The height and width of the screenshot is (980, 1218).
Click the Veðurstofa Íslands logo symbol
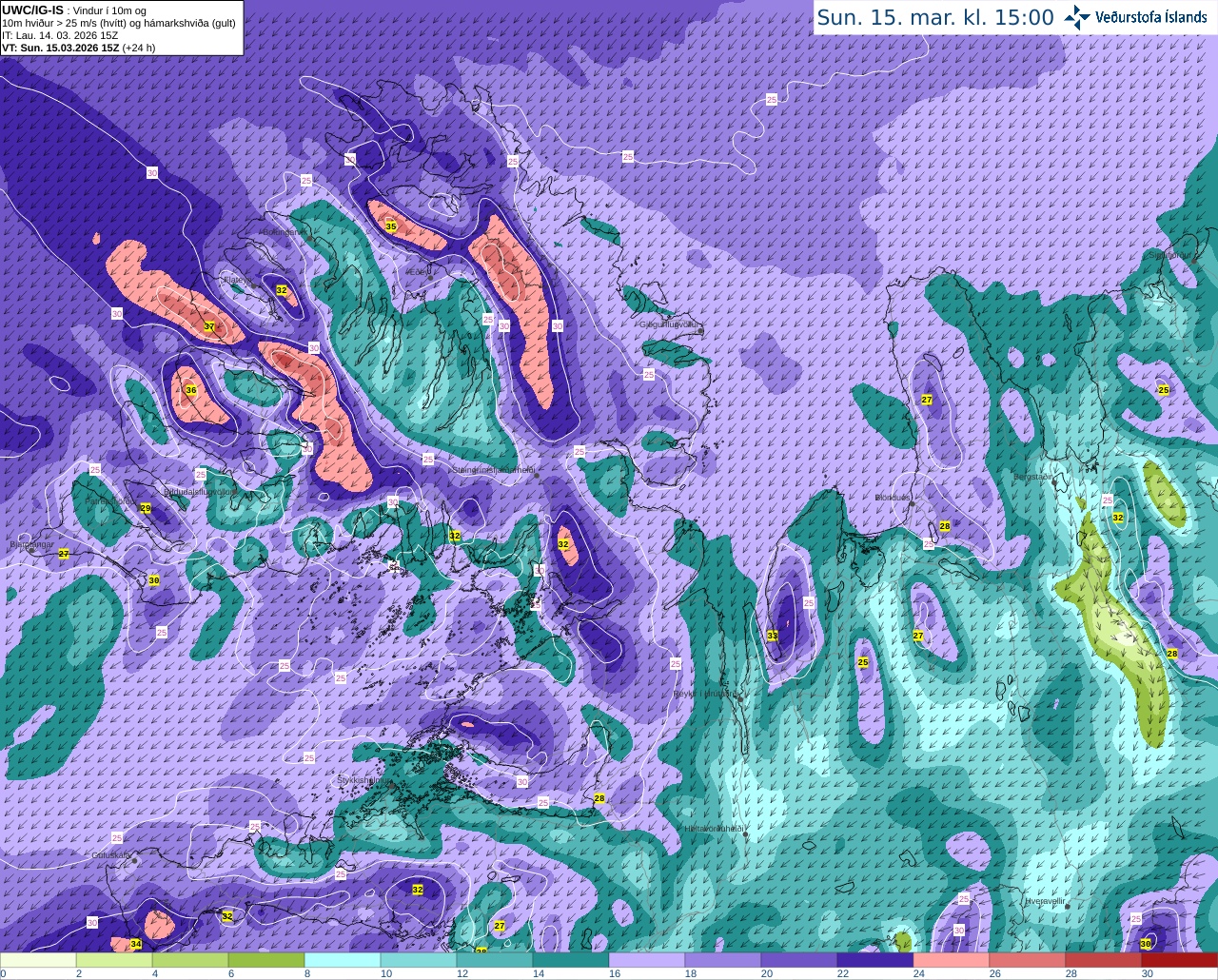[x=1077, y=16]
